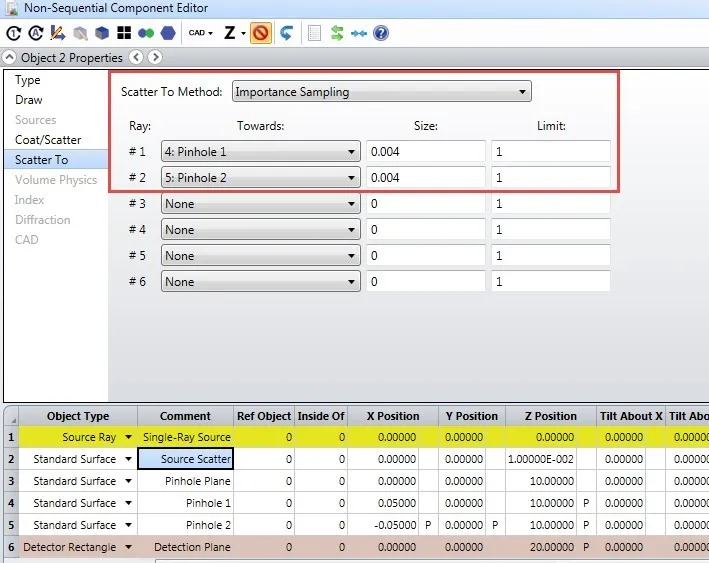The height and width of the screenshot is (563, 709).
Task: Toggle the red prohibition circle icon
Action: pyautogui.click(x=260, y=33)
